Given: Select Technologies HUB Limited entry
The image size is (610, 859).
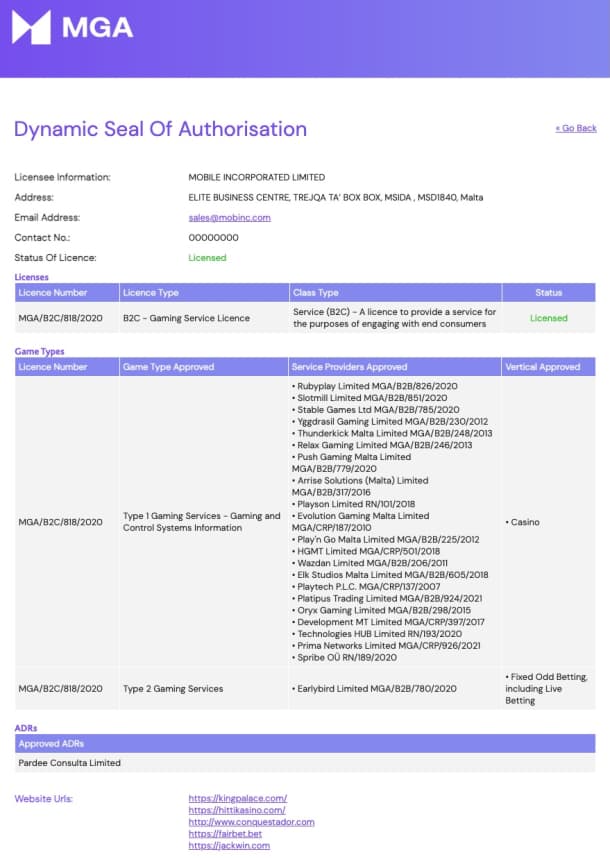Looking at the screenshot, I should point(377,634).
